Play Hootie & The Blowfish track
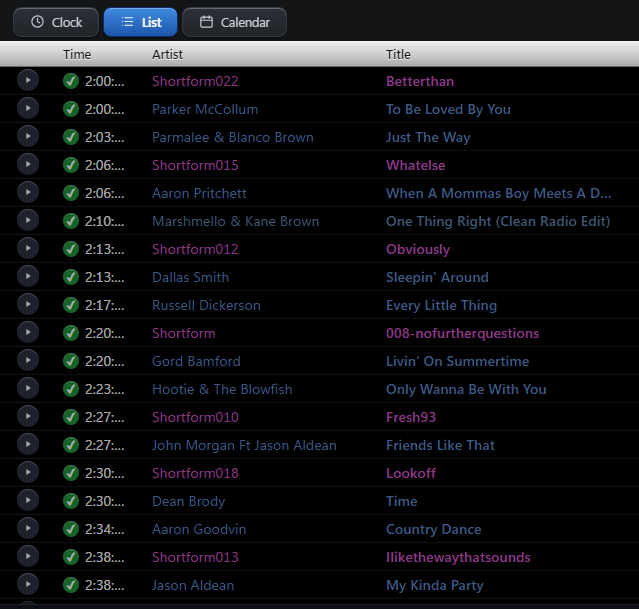This screenshot has height=609, width=639. [x=28, y=388]
